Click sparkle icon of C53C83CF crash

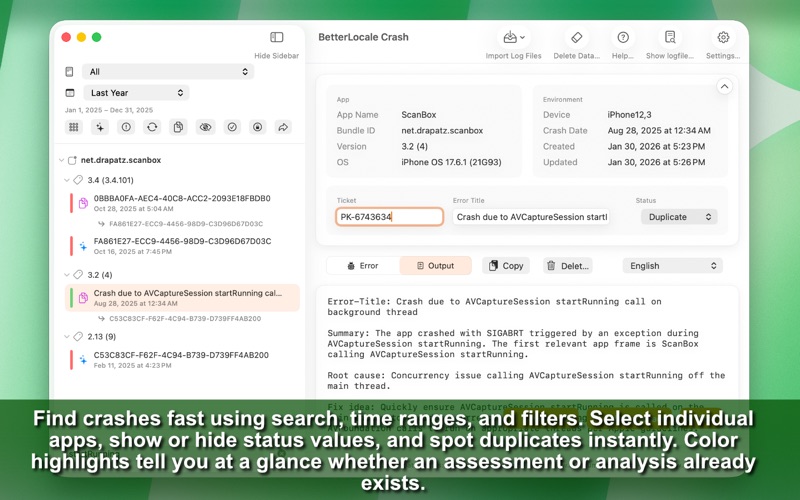[x=83, y=360]
